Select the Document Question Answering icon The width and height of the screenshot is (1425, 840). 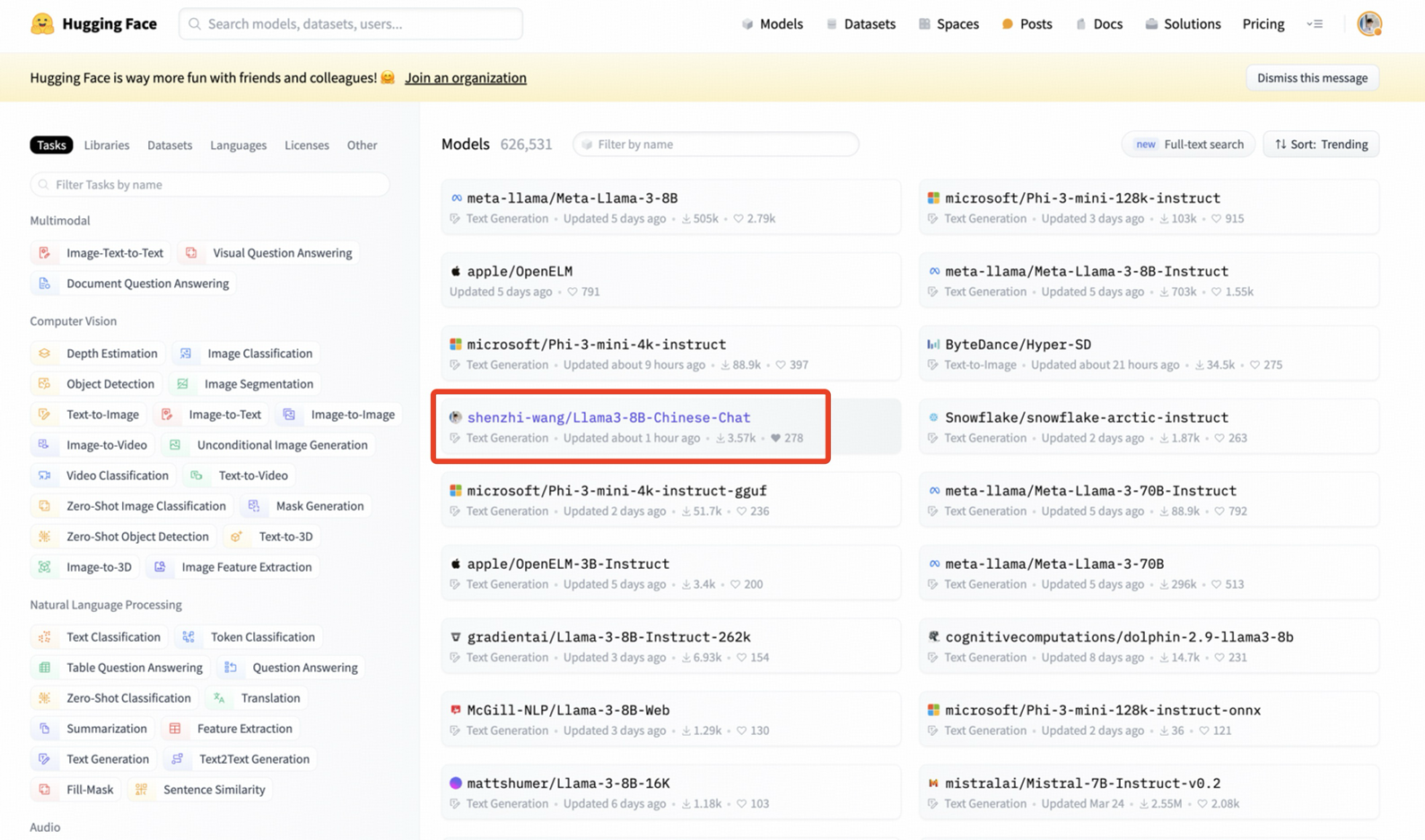click(45, 284)
